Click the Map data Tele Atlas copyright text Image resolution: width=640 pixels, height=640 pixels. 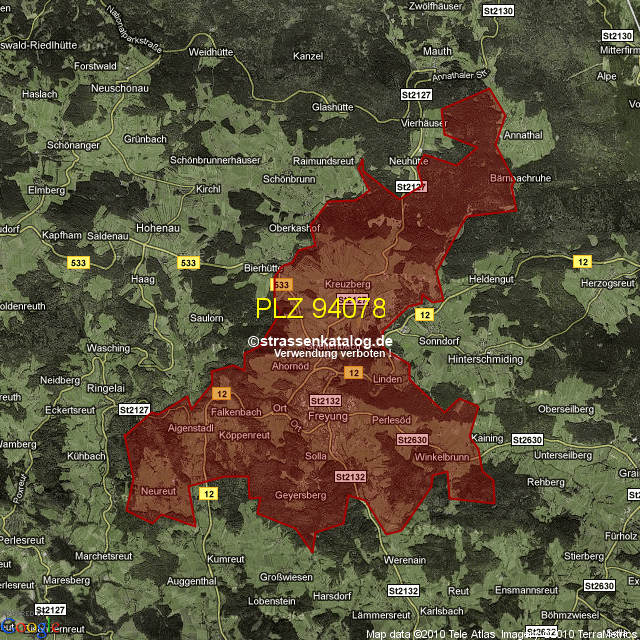tap(432, 634)
